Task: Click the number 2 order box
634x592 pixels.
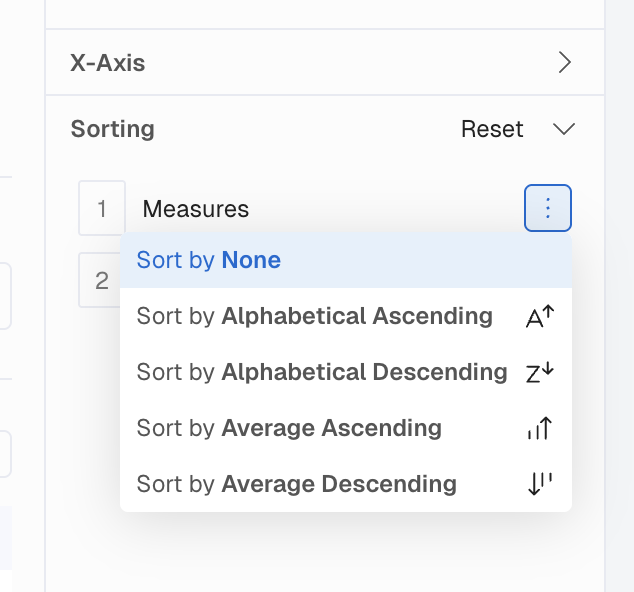Action: coord(99,280)
